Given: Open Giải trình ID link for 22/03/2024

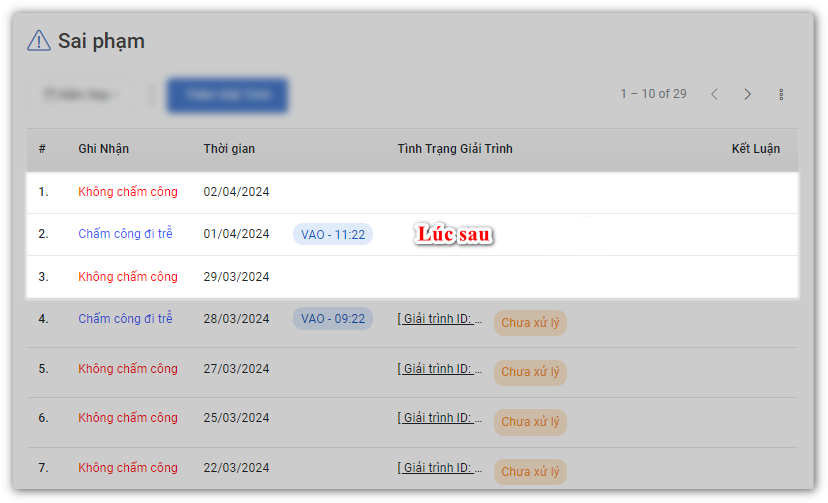Looking at the screenshot, I should pos(440,467).
